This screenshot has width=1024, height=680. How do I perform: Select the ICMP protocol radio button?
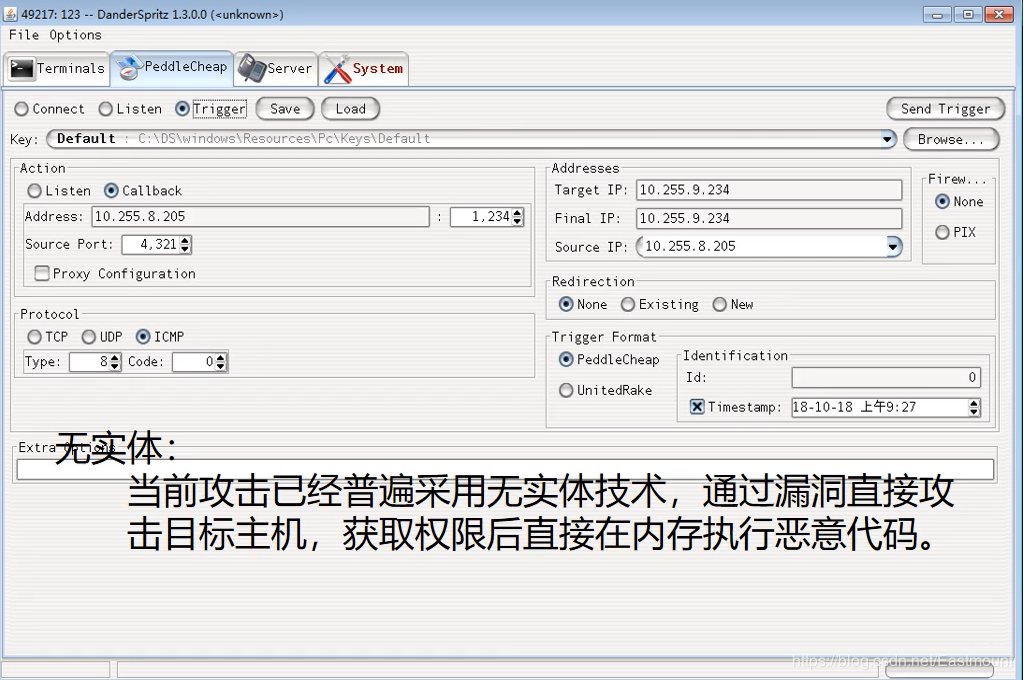143,337
